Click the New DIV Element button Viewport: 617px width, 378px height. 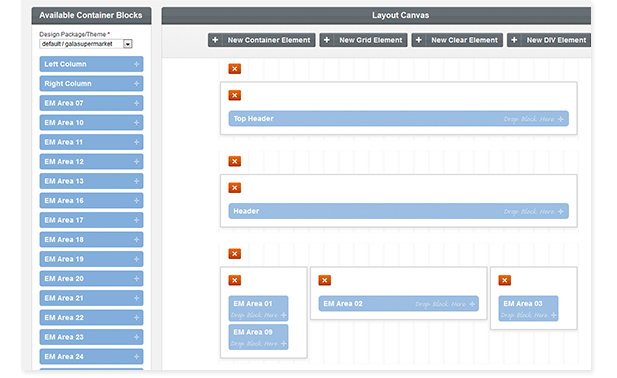549,40
